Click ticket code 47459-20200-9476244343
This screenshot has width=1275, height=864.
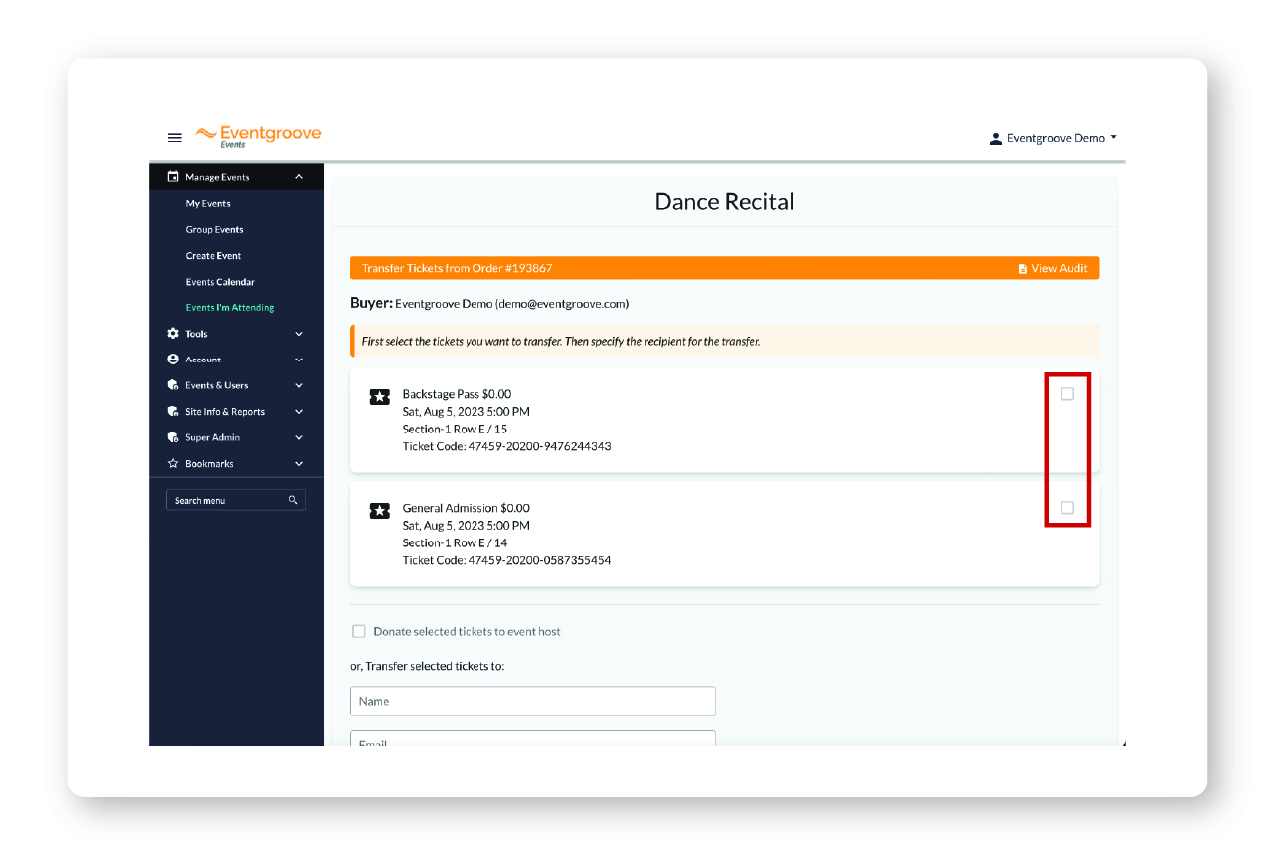pyautogui.click(x=540, y=447)
